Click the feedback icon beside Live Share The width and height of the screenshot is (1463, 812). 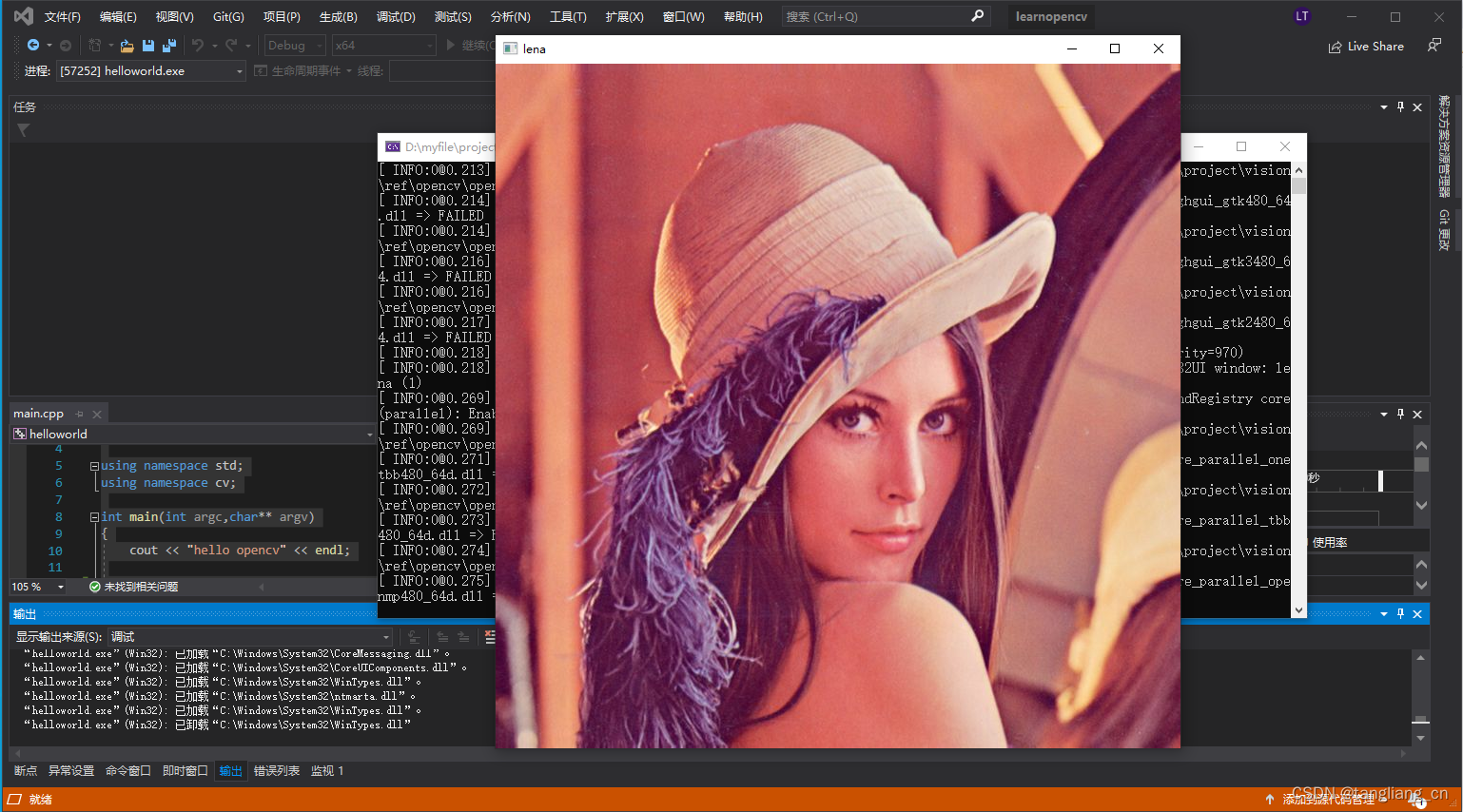coord(1434,45)
